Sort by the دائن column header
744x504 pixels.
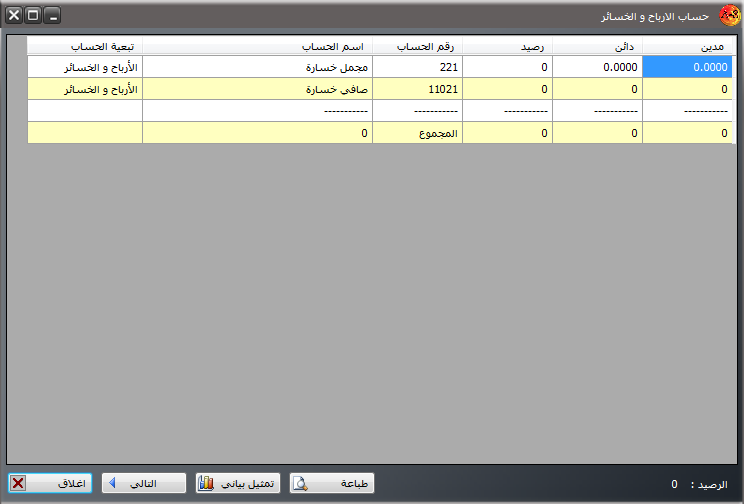pyautogui.click(x=597, y=46)
